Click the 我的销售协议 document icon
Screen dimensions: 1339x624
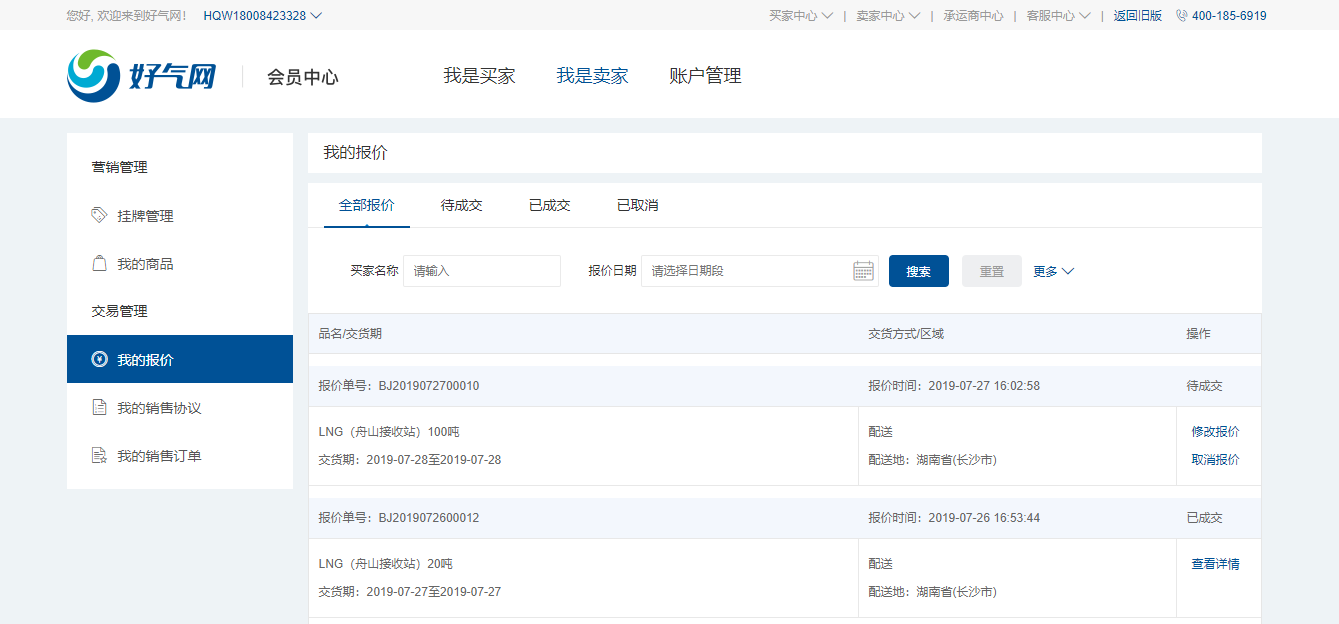point(99,407)
